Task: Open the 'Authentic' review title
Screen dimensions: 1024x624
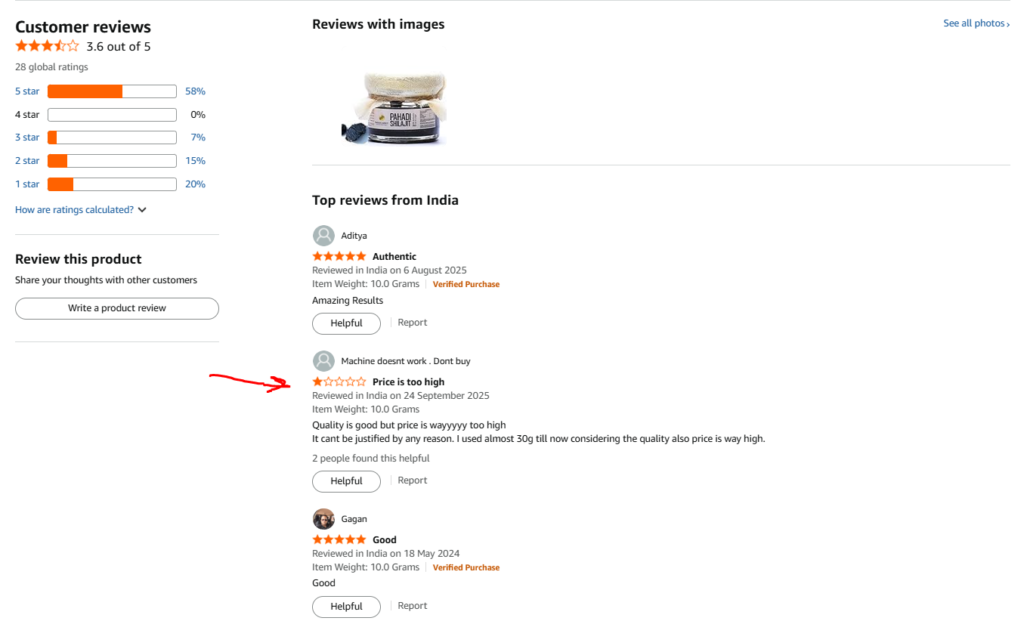Action: (394, 256)
